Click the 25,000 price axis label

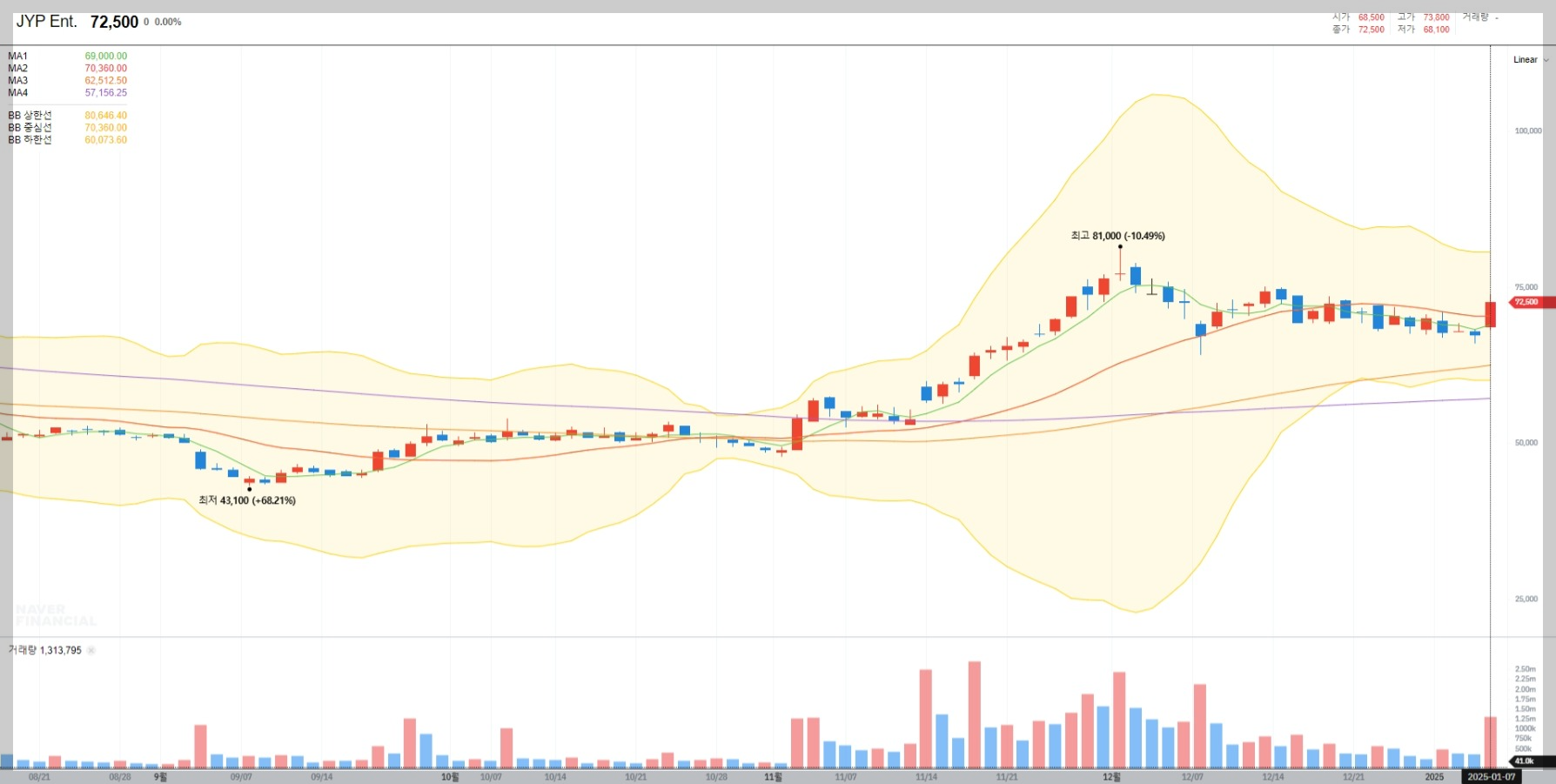1526,599
